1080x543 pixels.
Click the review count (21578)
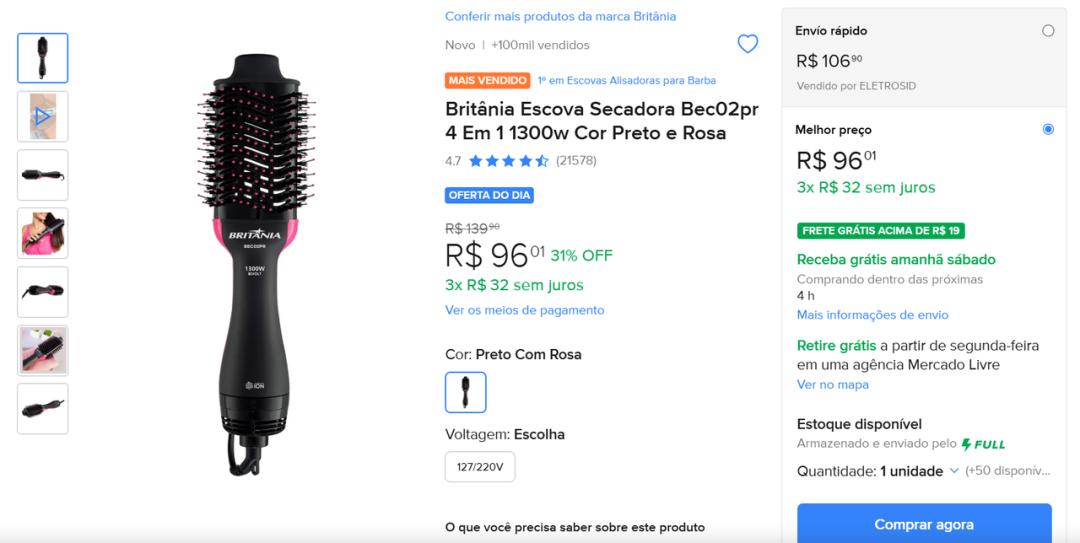coord(576,161)
